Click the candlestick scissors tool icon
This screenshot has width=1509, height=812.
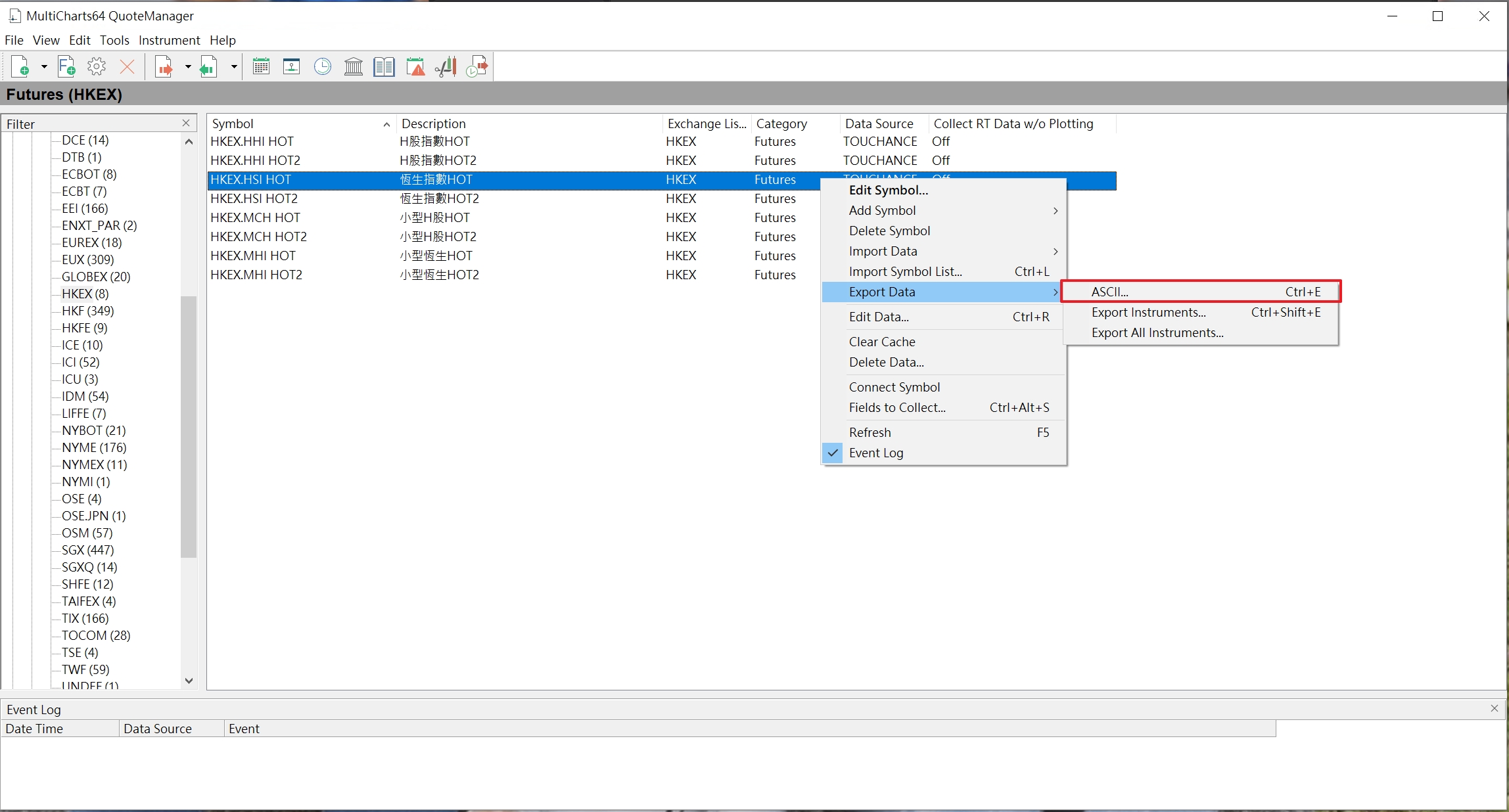(x=446, y=66)
